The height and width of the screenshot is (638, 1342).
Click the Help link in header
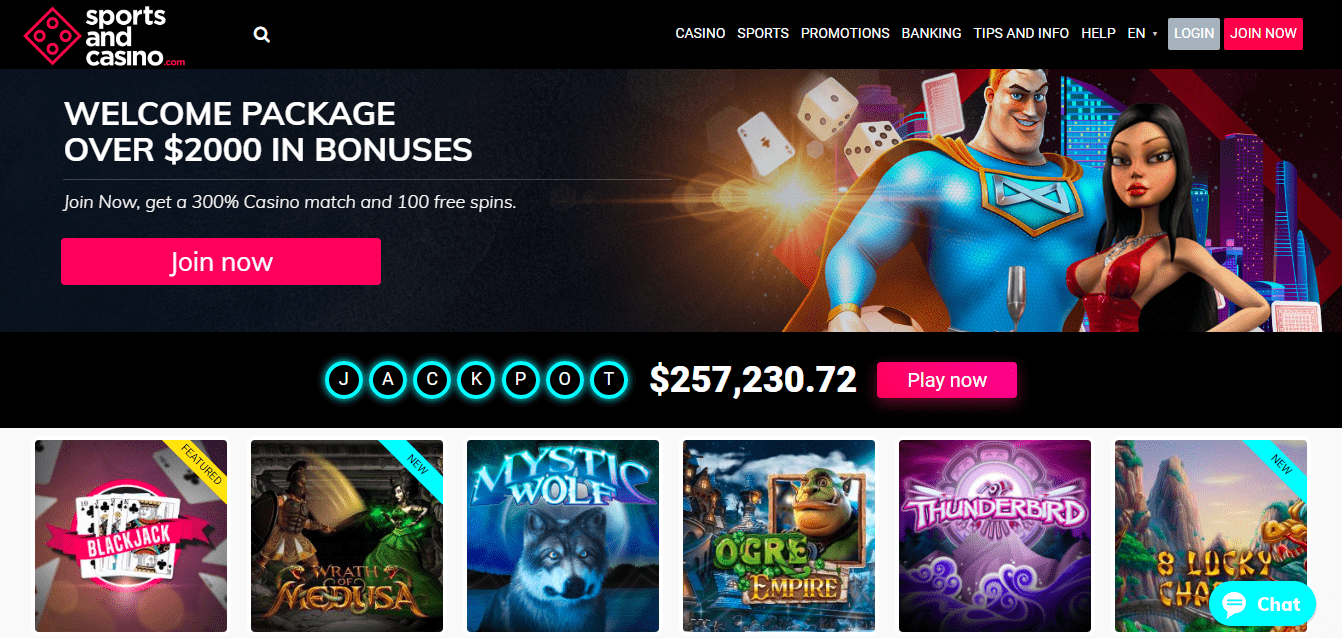[x=1098, y=33]
